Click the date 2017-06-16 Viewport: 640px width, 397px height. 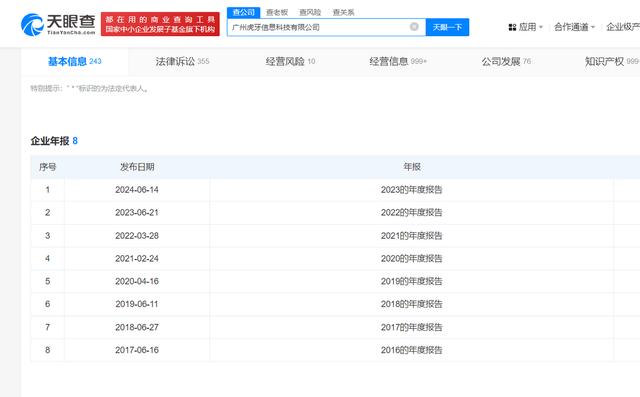(137, 350)
